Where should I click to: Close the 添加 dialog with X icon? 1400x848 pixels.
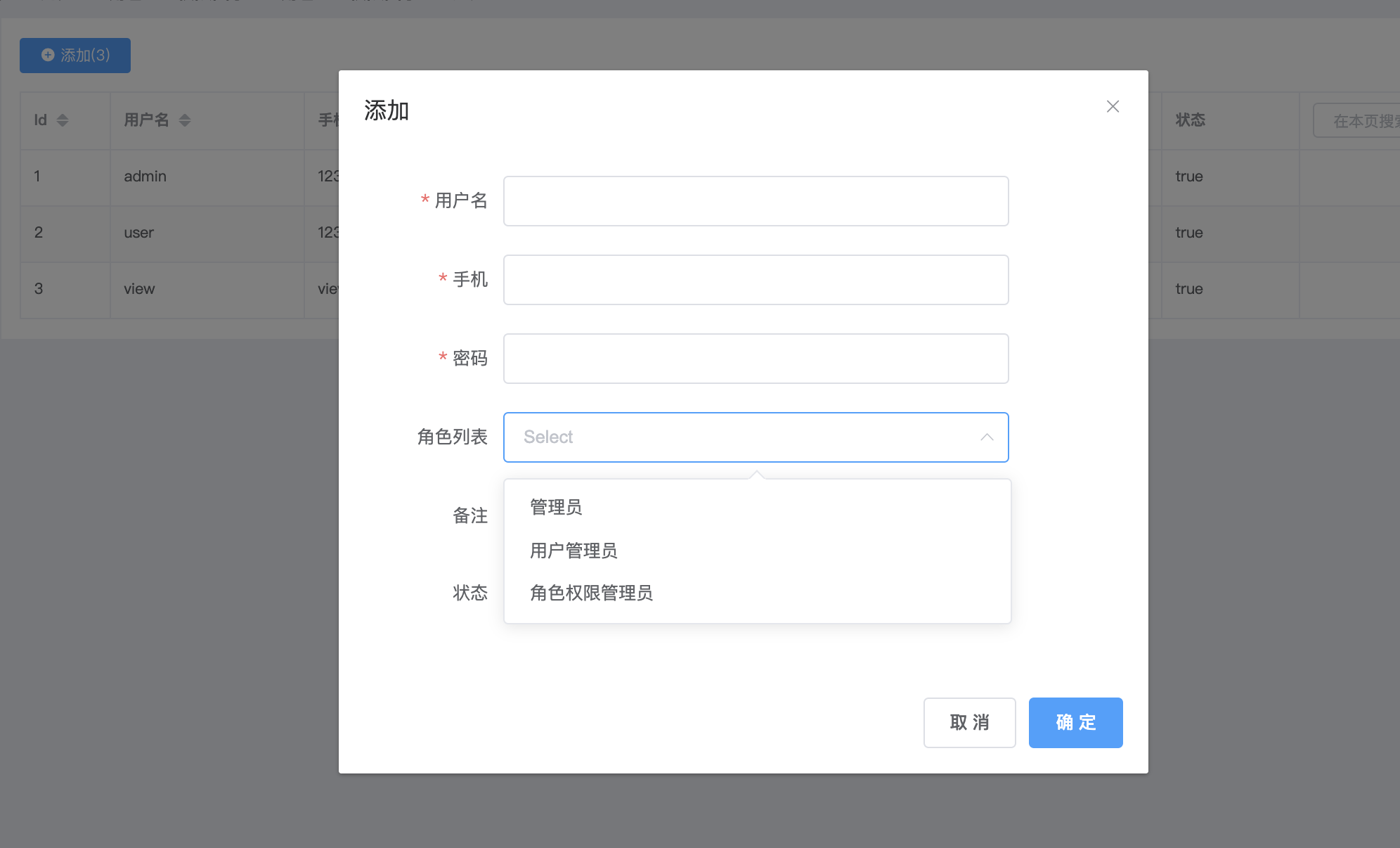click(x=1113, y=106)
